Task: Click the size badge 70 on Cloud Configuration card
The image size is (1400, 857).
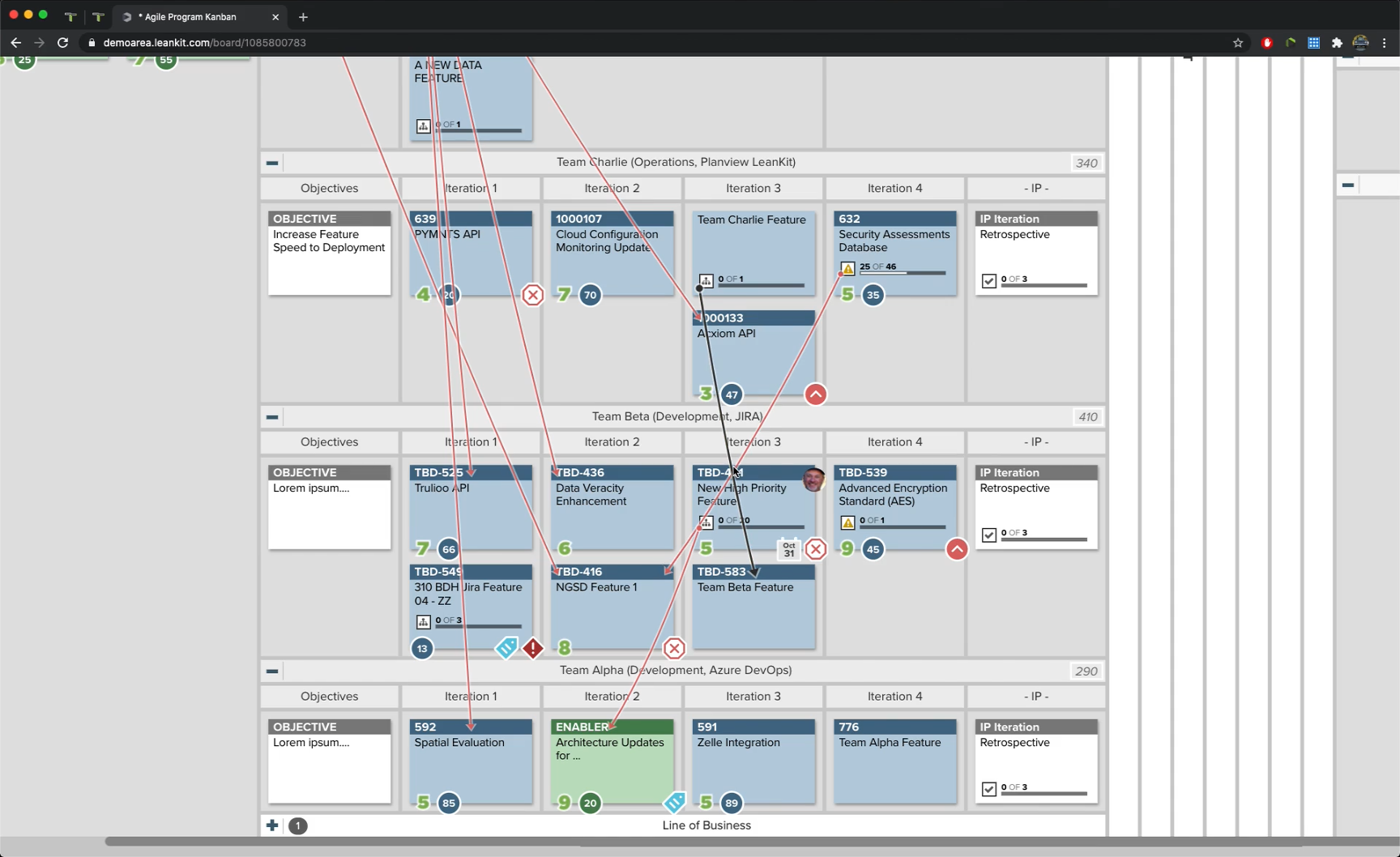Action: (591, 295)
